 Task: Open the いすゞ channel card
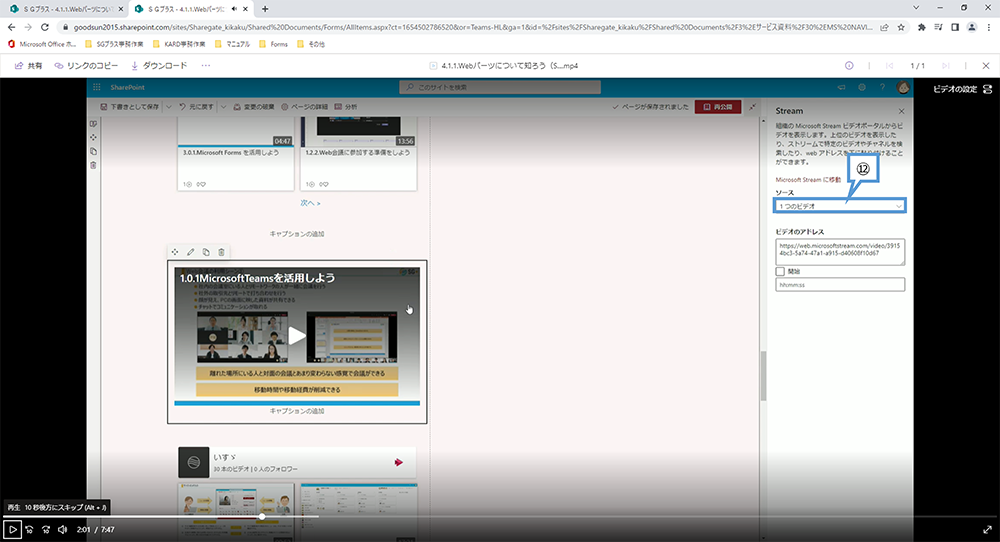coord(297,462)
